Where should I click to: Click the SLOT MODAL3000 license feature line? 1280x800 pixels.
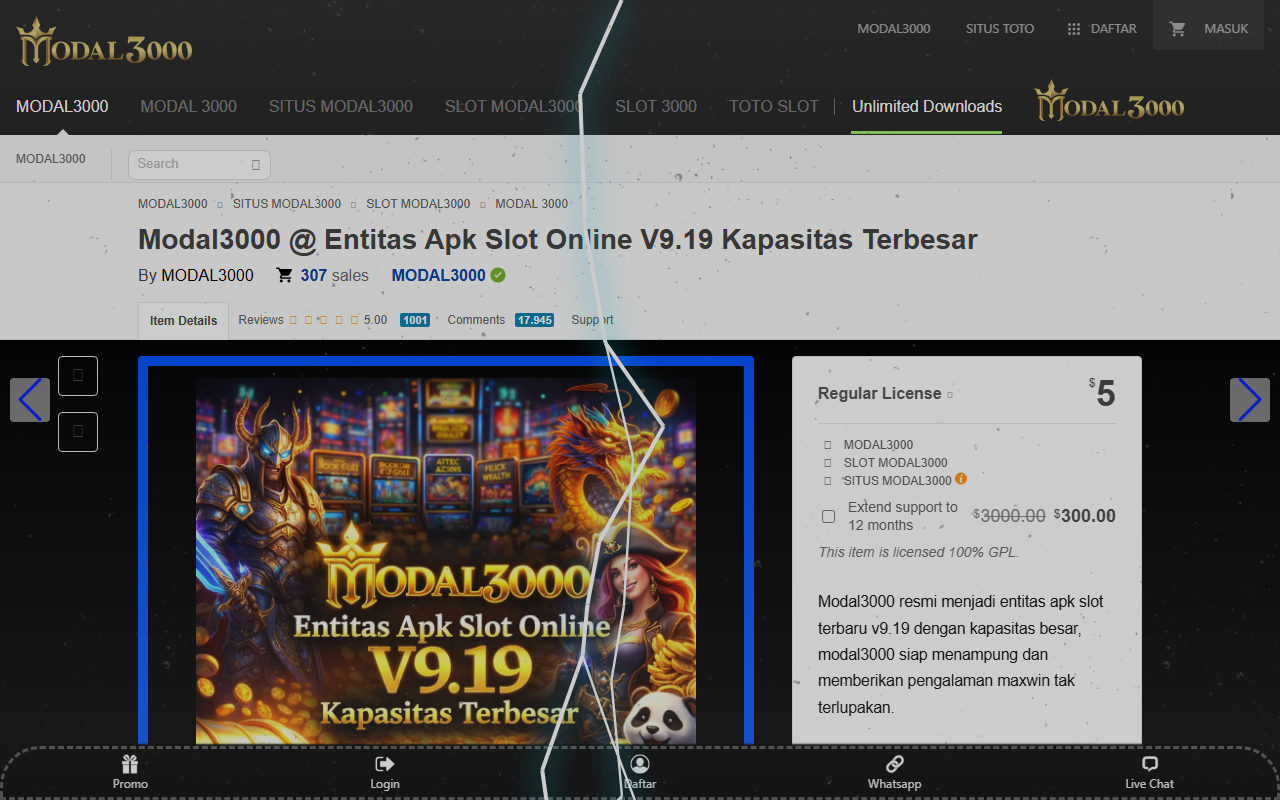[896, 463]
